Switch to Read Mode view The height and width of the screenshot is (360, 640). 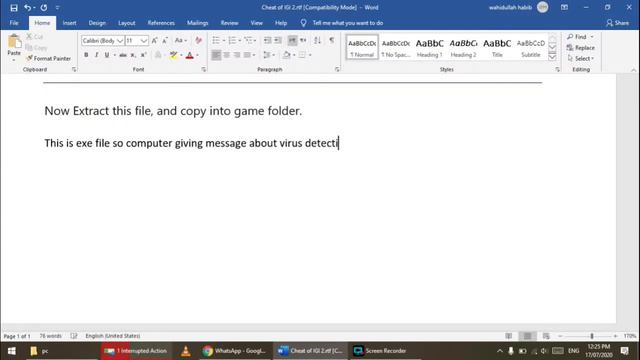(x=509, y=336)
